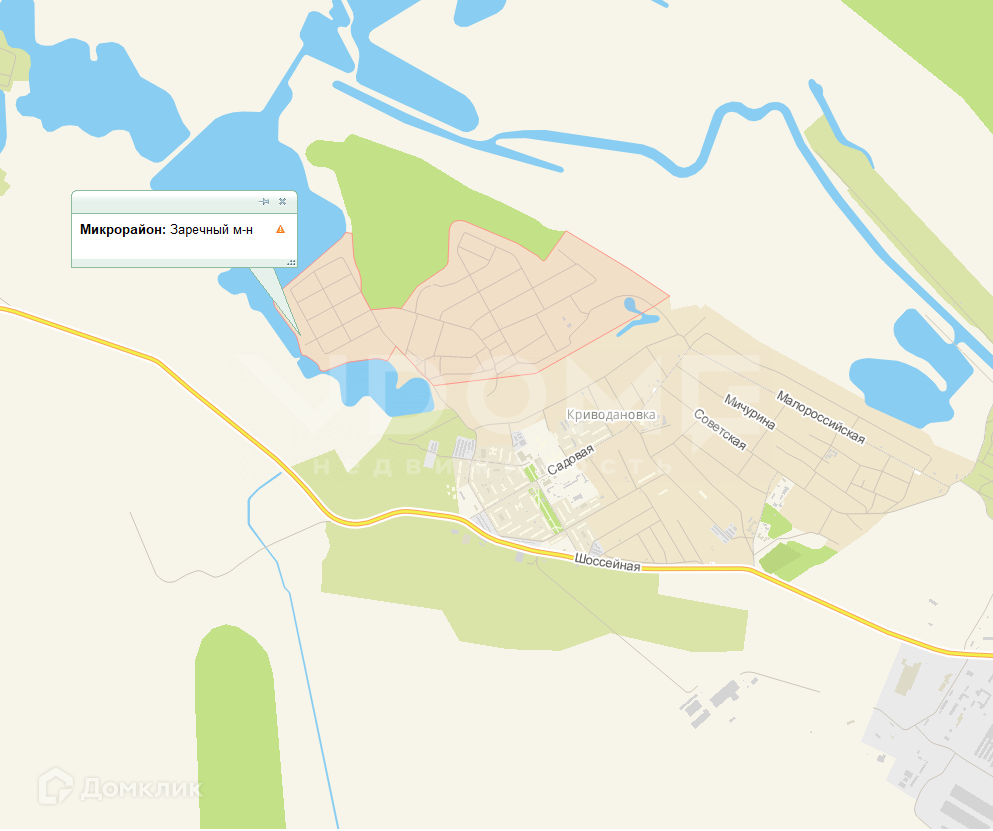Image resolution: width=993 pixels, height=831 pixels.
Task: Pin the Микрорайон info popup
Action: (264, 201)
